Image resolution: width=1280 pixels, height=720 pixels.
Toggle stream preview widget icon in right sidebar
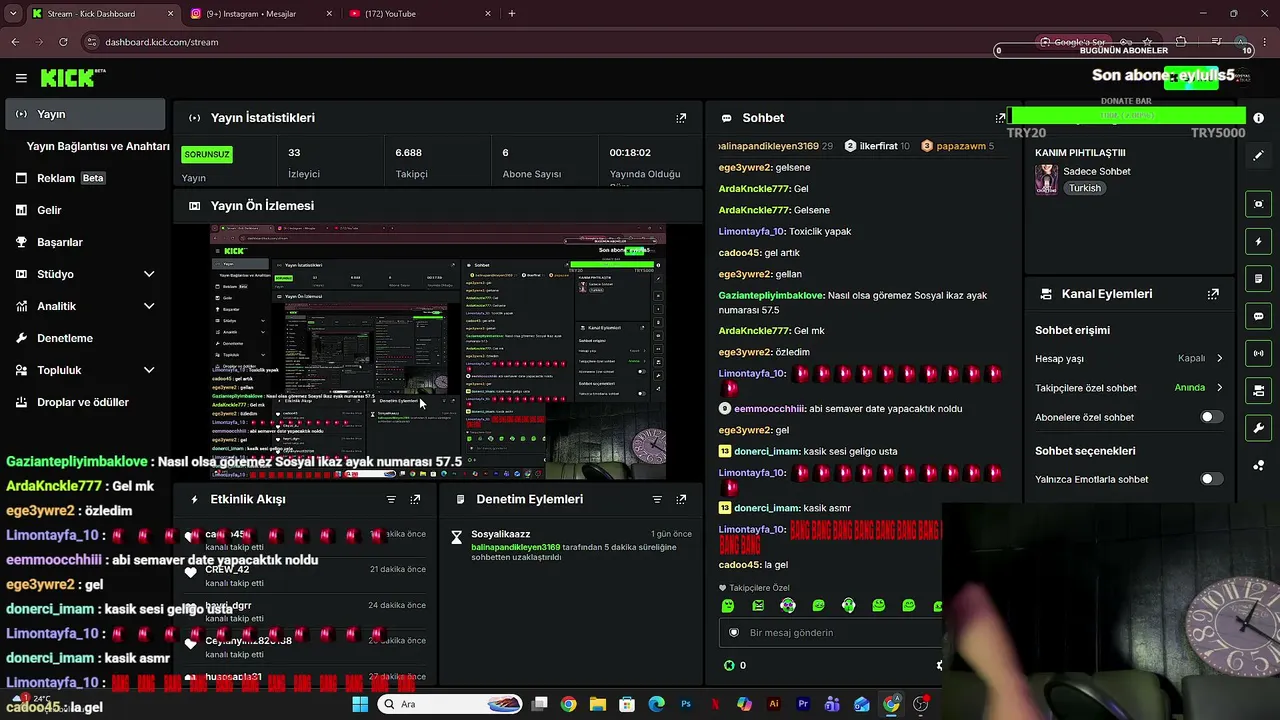(1258, 204)
